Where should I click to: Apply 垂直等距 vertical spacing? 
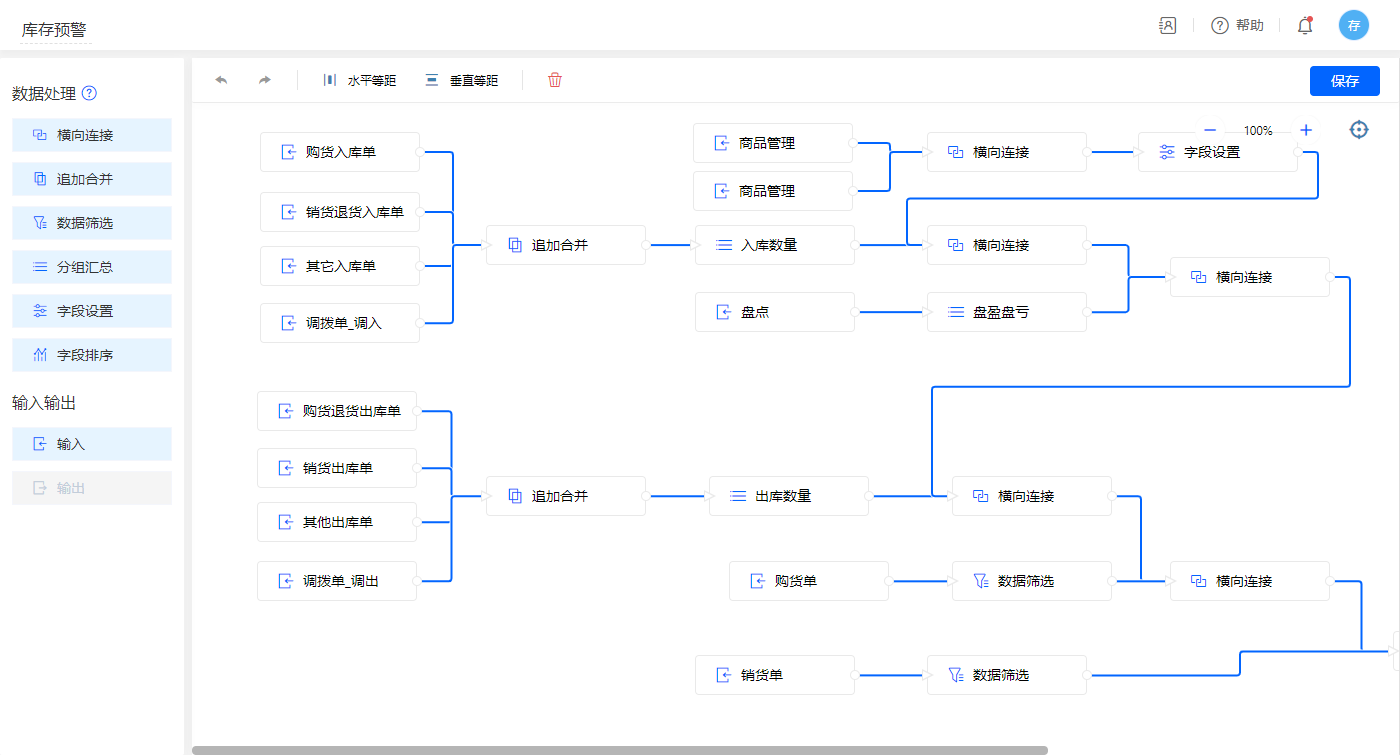(x=461, y=80)
